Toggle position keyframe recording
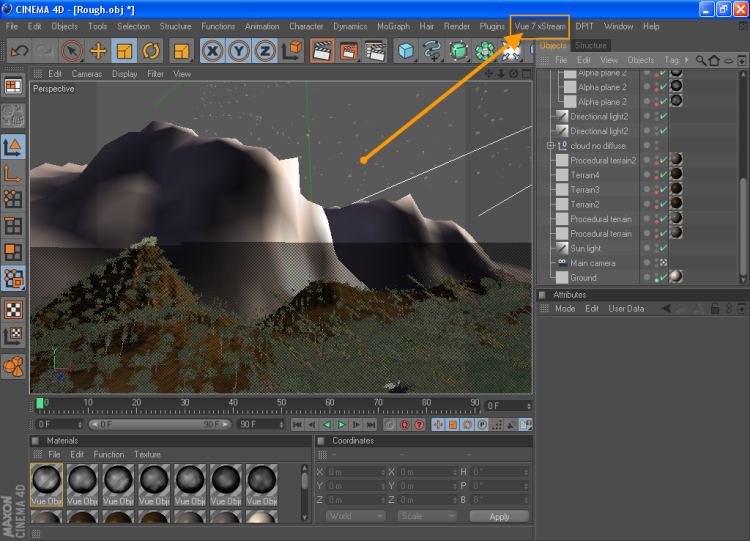 [438, 425]
